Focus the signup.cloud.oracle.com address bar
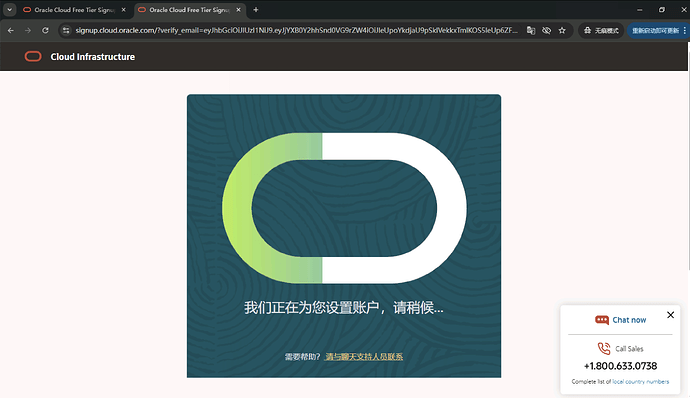The image size is (690, 398). [x=296, y=30]
